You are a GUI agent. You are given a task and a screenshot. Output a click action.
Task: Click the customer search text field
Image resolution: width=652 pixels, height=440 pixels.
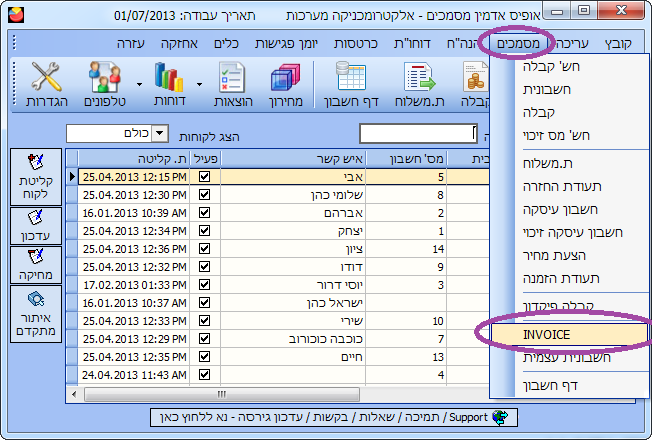[x=418, y=133]
